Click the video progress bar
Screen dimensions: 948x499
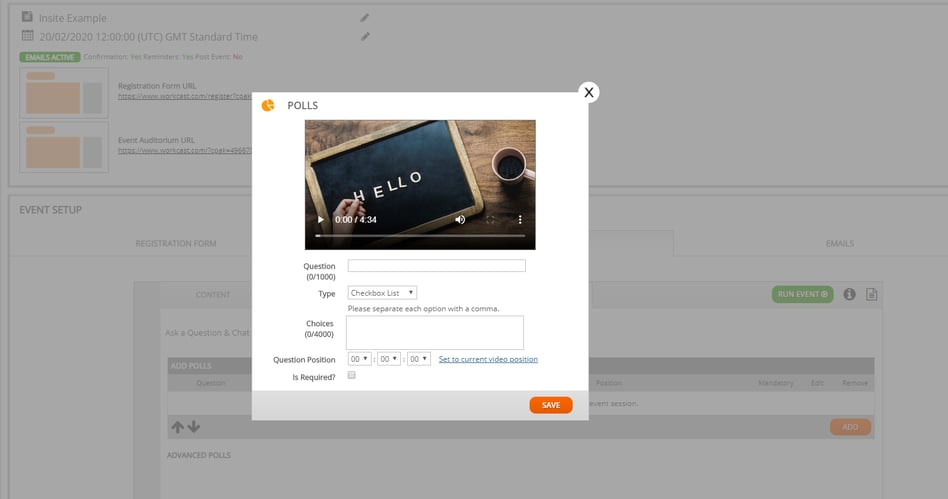click(x=420, y=235)
